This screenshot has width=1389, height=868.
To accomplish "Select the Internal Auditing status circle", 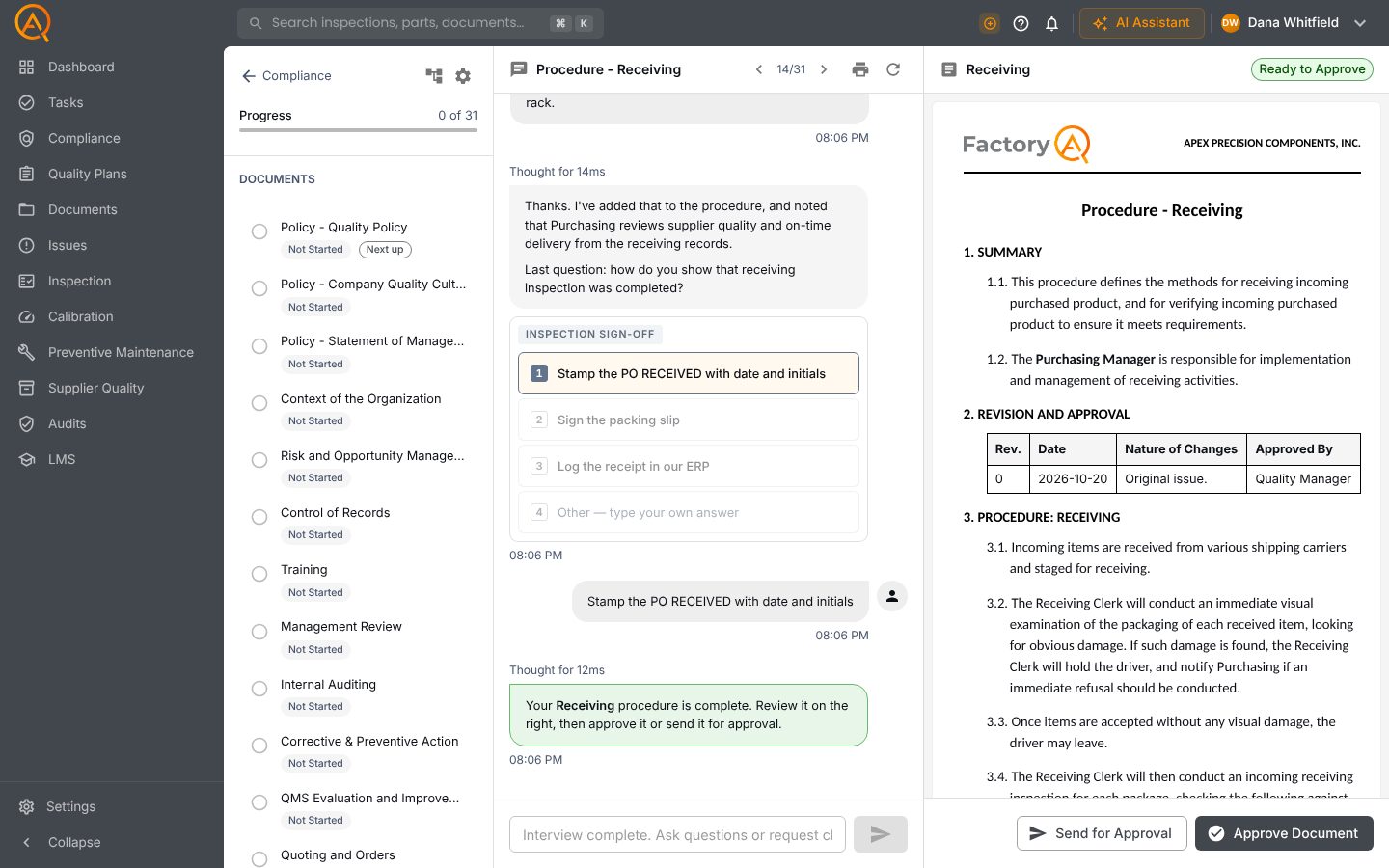I will [259, 689].
